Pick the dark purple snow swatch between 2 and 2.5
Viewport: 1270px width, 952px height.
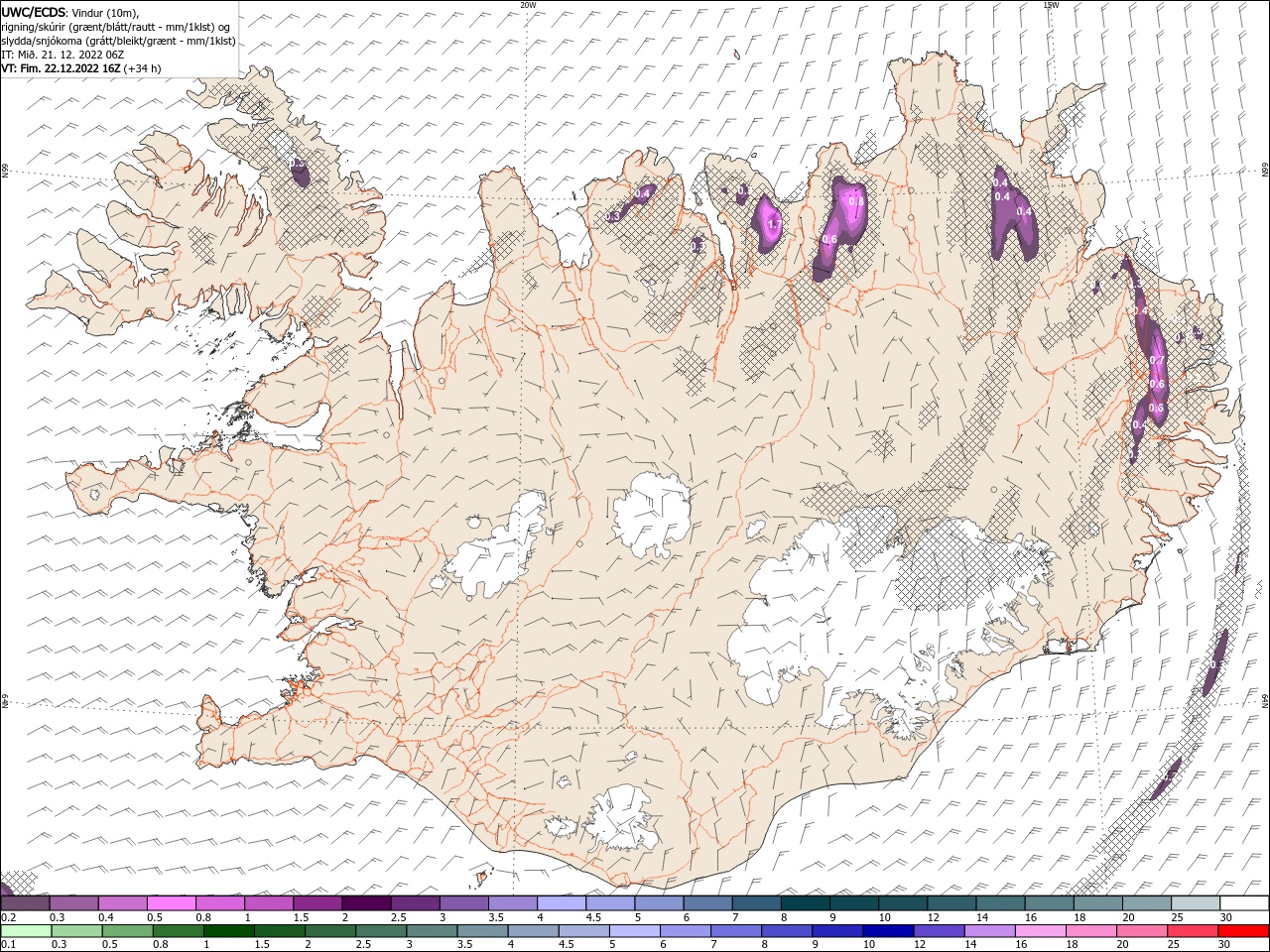coord(366,903)
